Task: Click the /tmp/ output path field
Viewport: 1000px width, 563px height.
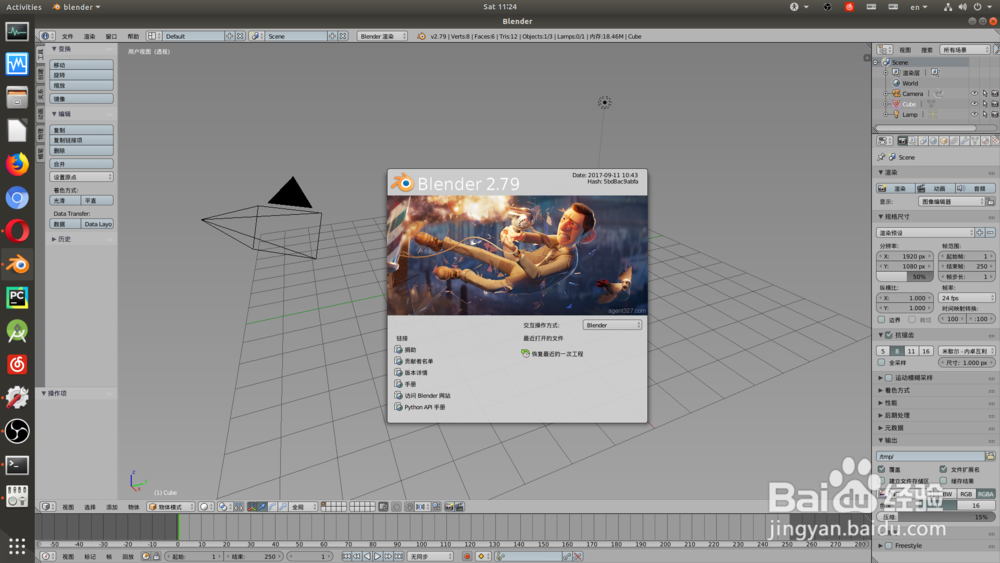Action: (930, 457)
